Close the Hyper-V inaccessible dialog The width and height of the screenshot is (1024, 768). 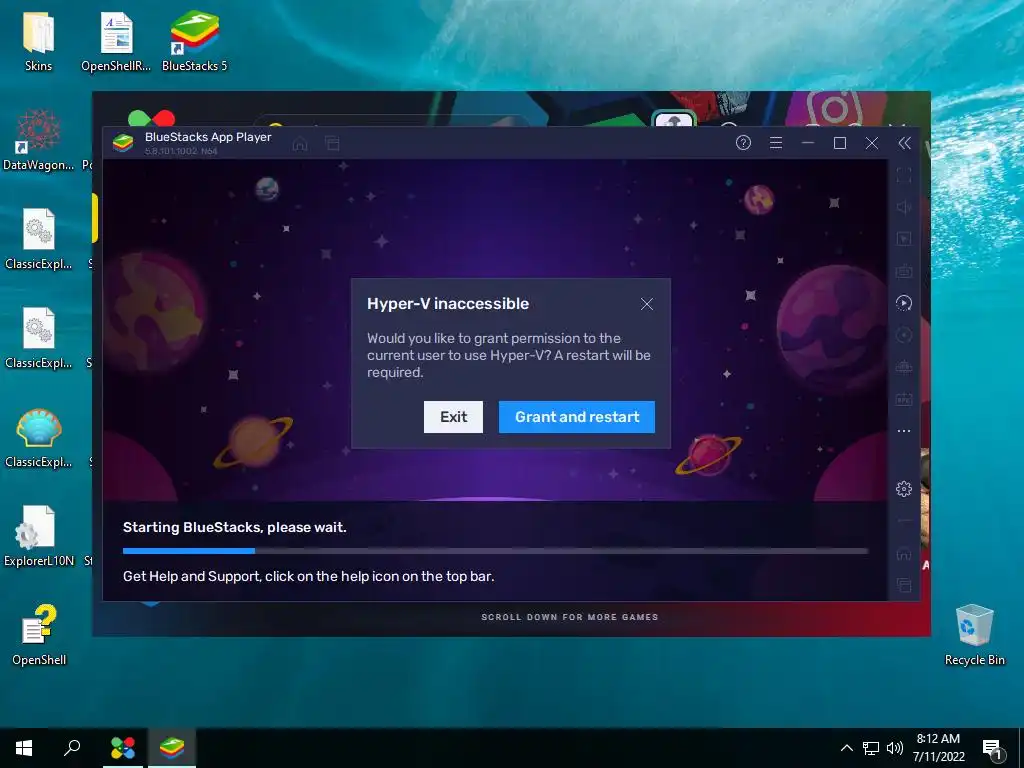pos(647,304)
